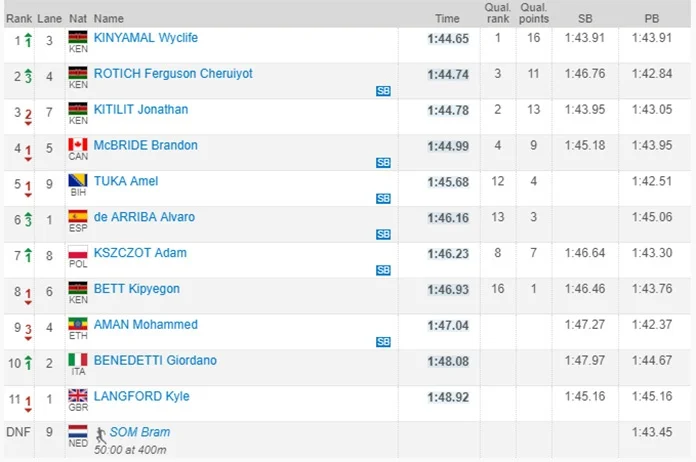The width and height of the screenshot is (696, 462).
Task: Click the Polish flag next to KSZCZOT Adam
Action: 77,254
